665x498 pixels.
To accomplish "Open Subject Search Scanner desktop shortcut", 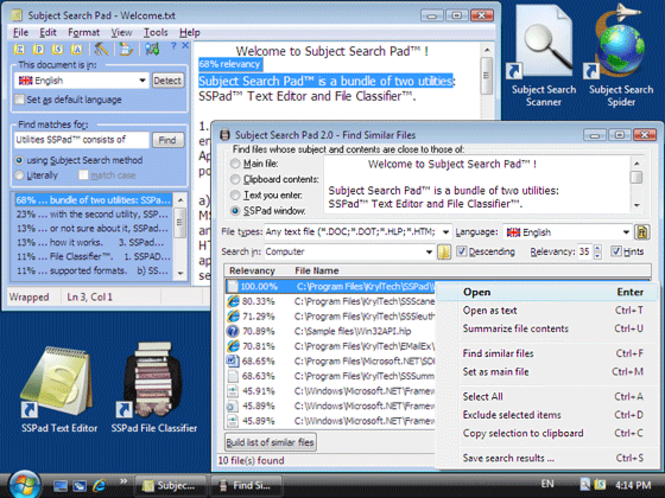I will [543, 55].
